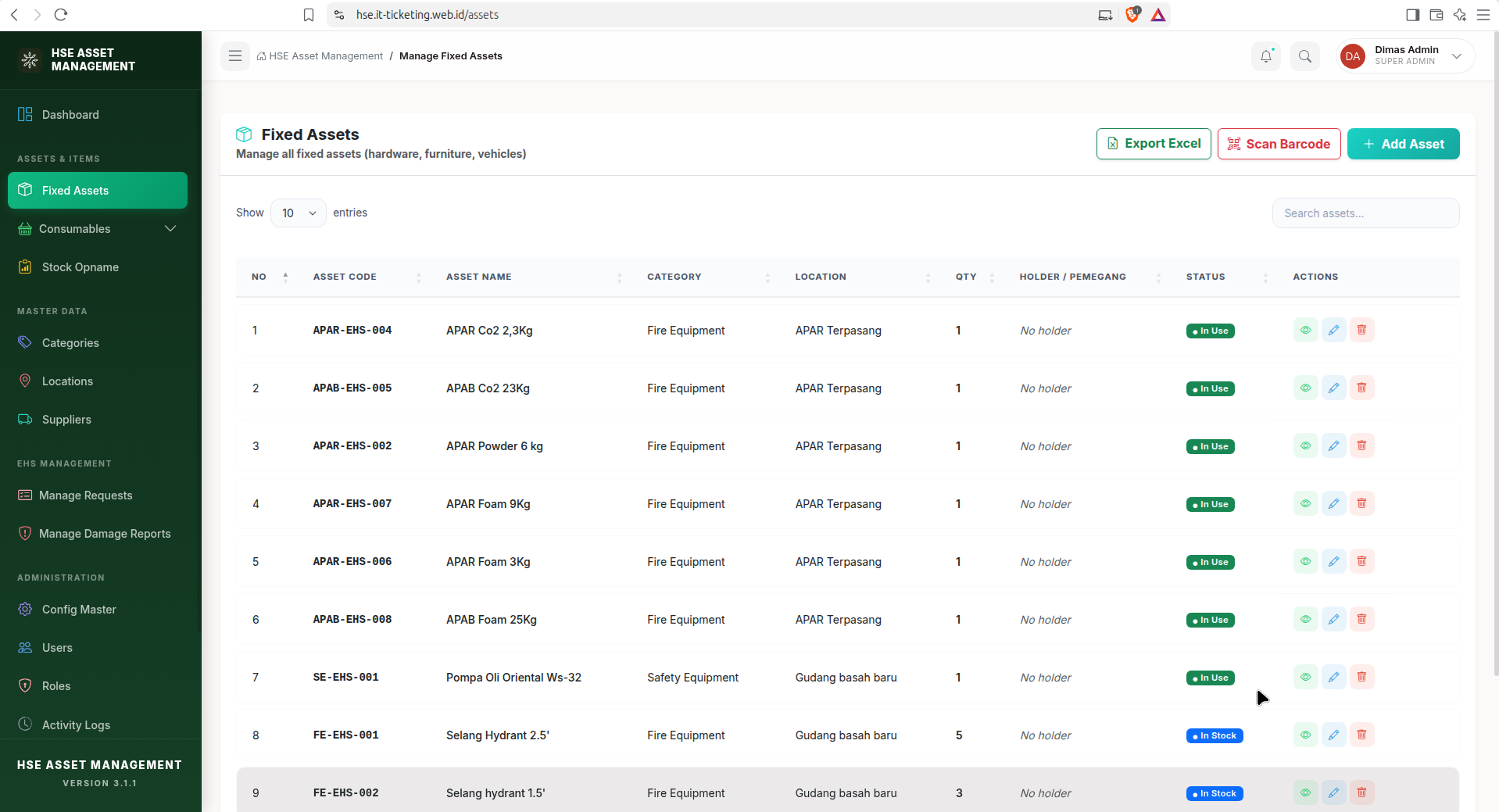The height and width of the screenshot is (812, 1499).
Task: View details of APAR Foam 9Kg
Action: tap(1305, 504)
